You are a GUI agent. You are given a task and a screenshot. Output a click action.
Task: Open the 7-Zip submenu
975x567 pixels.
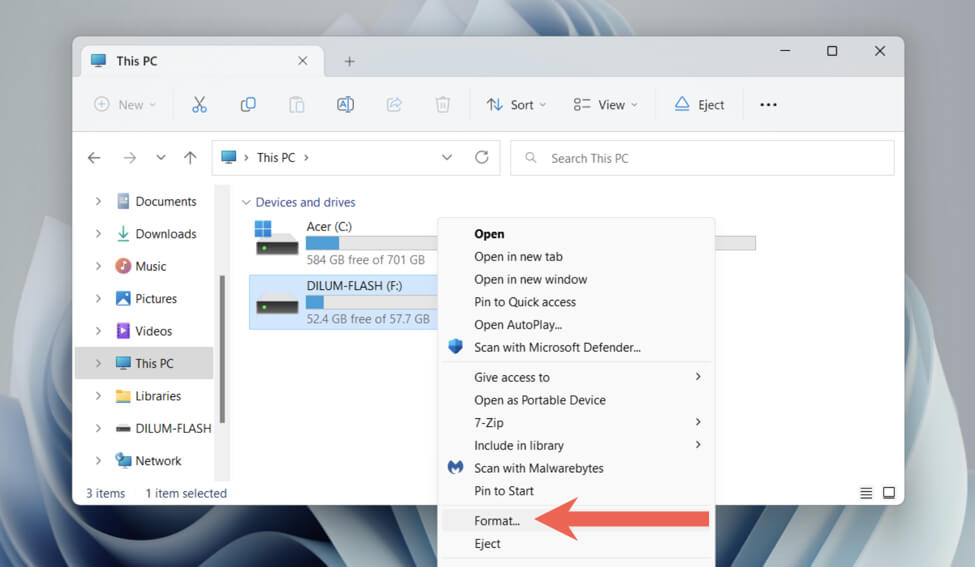pos(490,422)
